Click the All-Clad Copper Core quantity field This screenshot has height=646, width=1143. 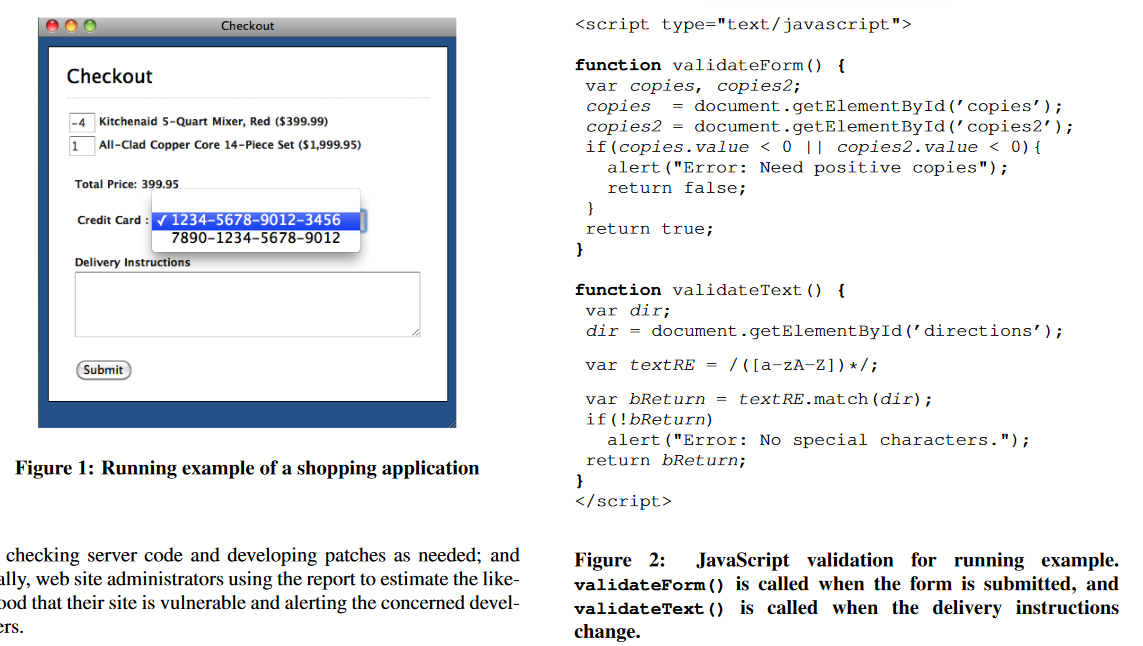coord(81,146)
